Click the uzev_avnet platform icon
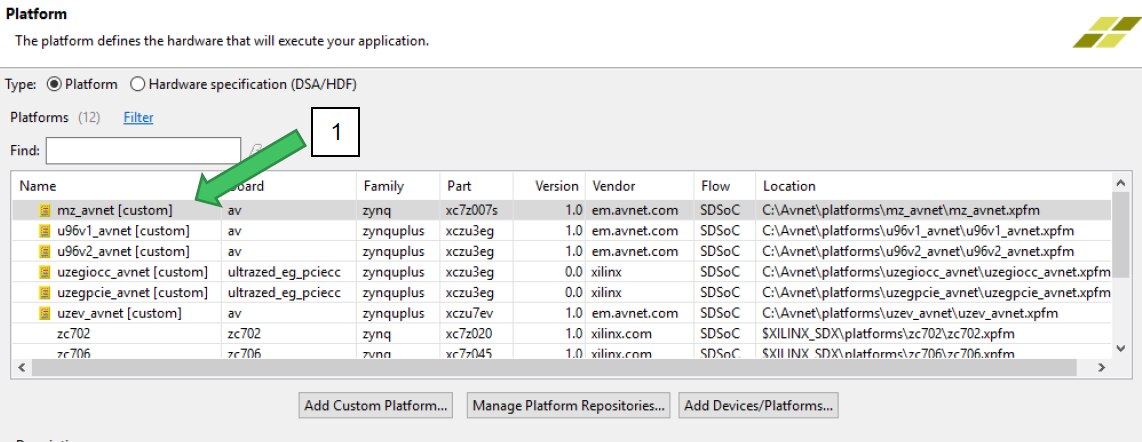 (x=45, y=313)
